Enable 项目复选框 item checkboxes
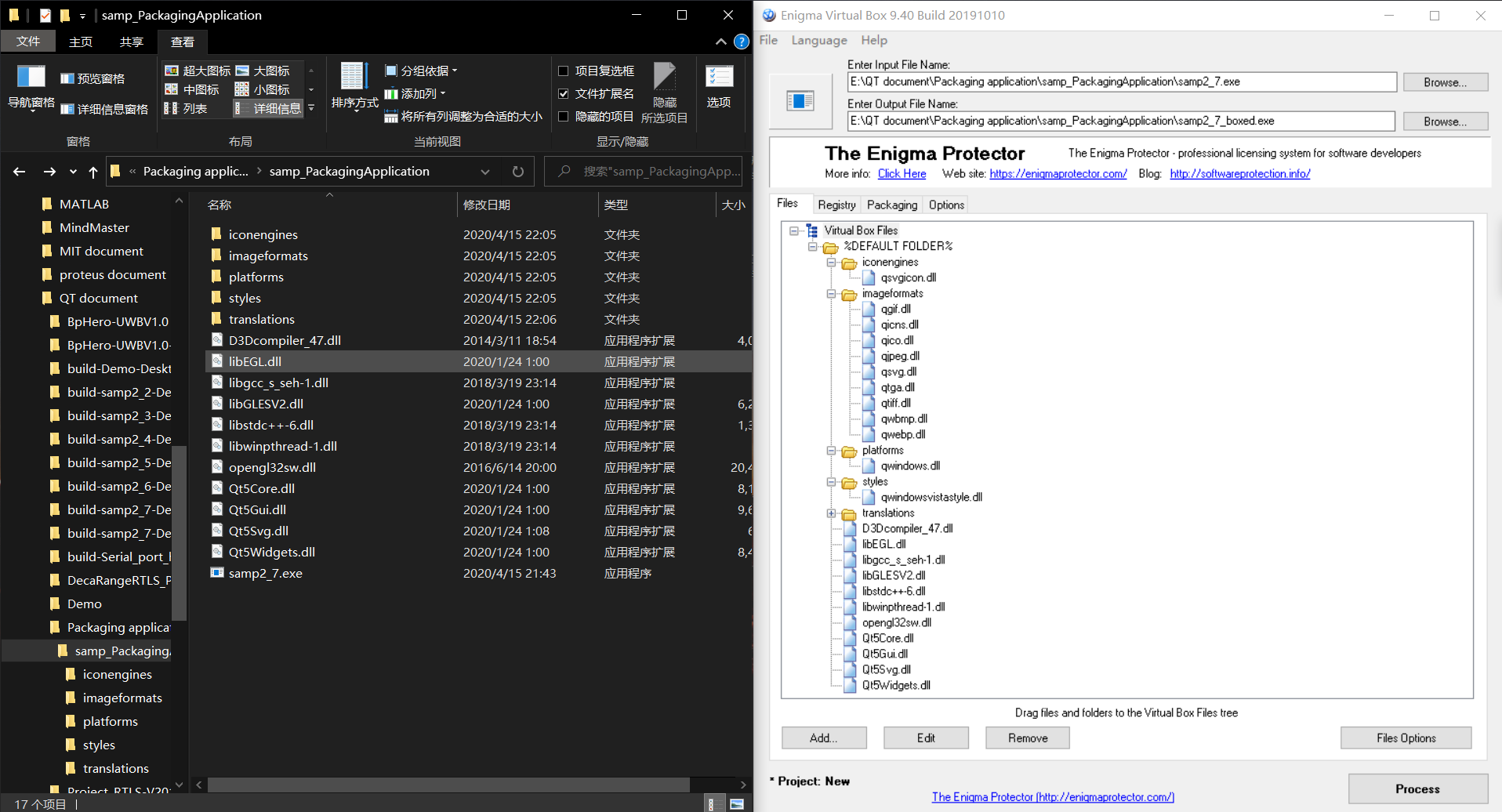The width and height of the screenshot is (1502, 812). click(564, 71)
